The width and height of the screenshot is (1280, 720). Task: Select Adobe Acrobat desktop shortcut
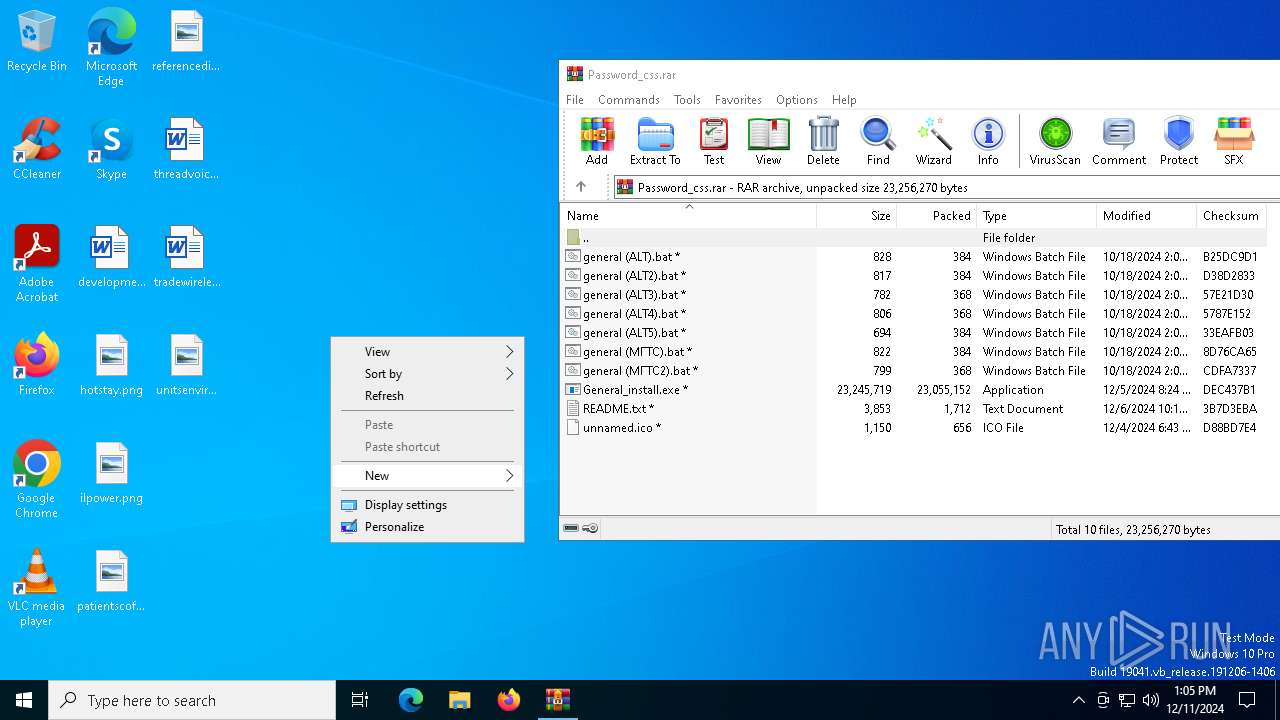[37, 264]
